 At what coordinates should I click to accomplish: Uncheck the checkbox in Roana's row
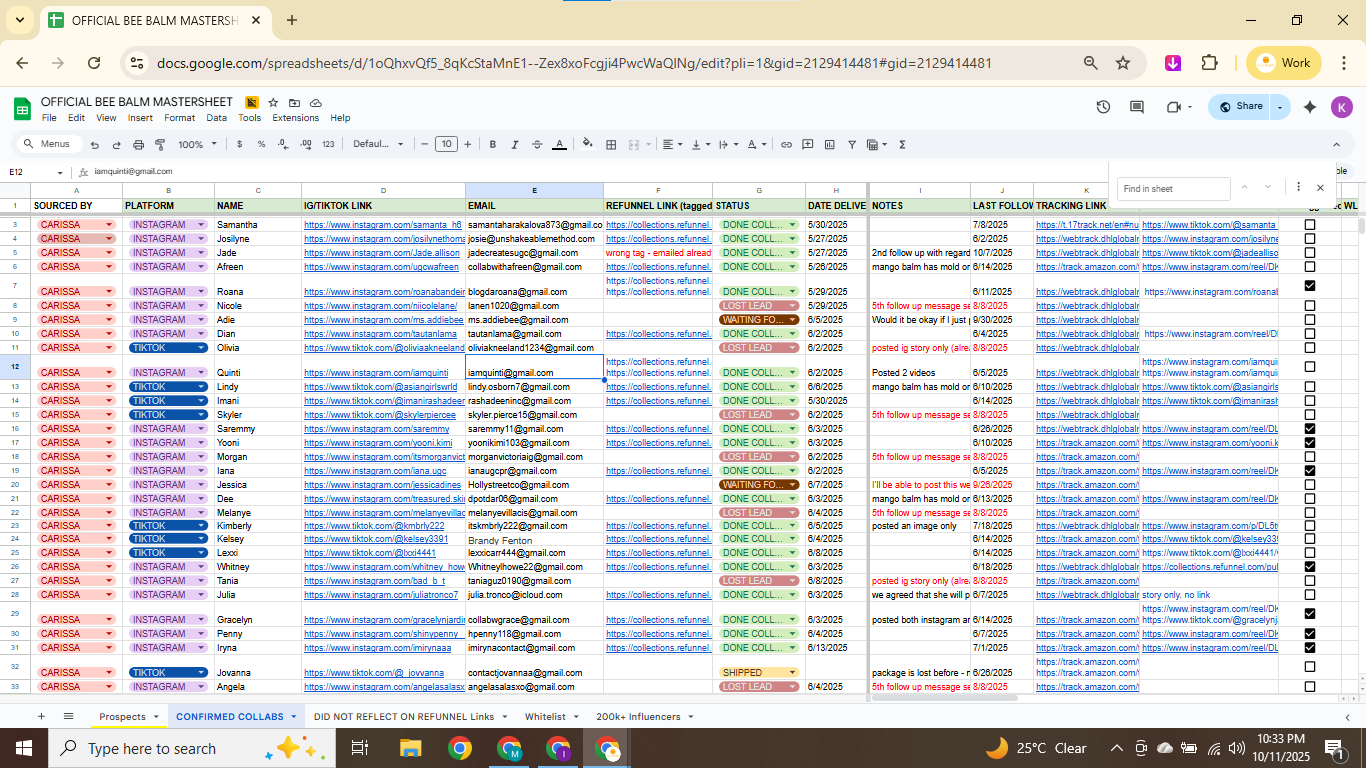coord(1310,285)
